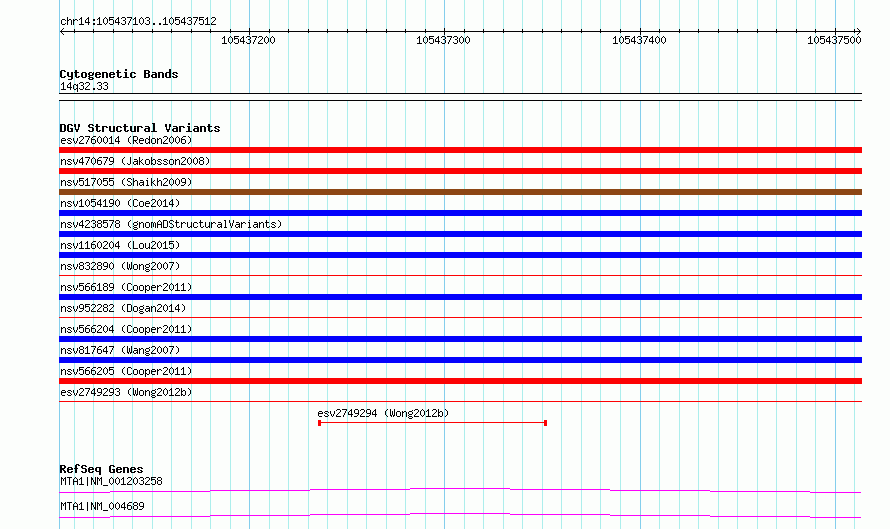Click the brown bar under nsv517055
Screen dimensions: 890x529
click(460, 192)
